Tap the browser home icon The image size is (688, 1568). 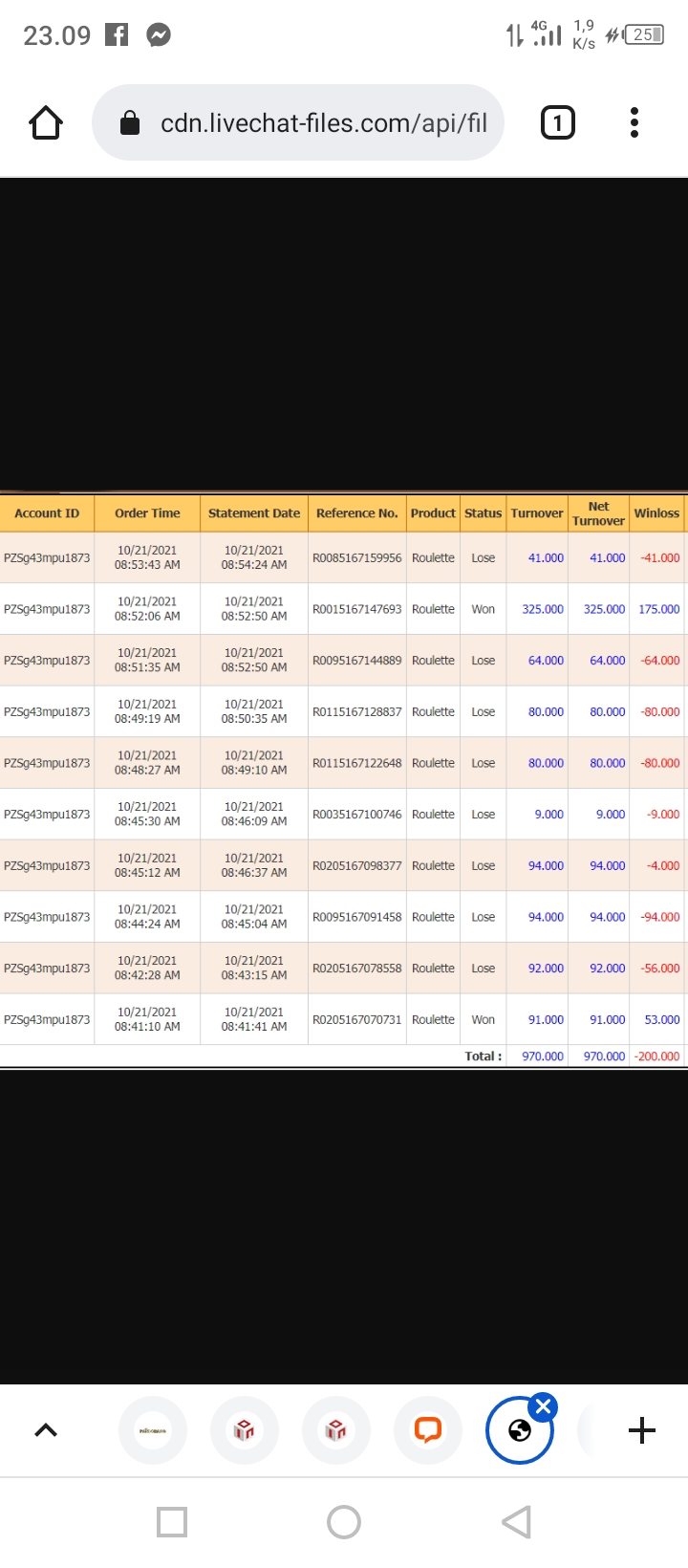pyautogui.click(x=46, y=123)
